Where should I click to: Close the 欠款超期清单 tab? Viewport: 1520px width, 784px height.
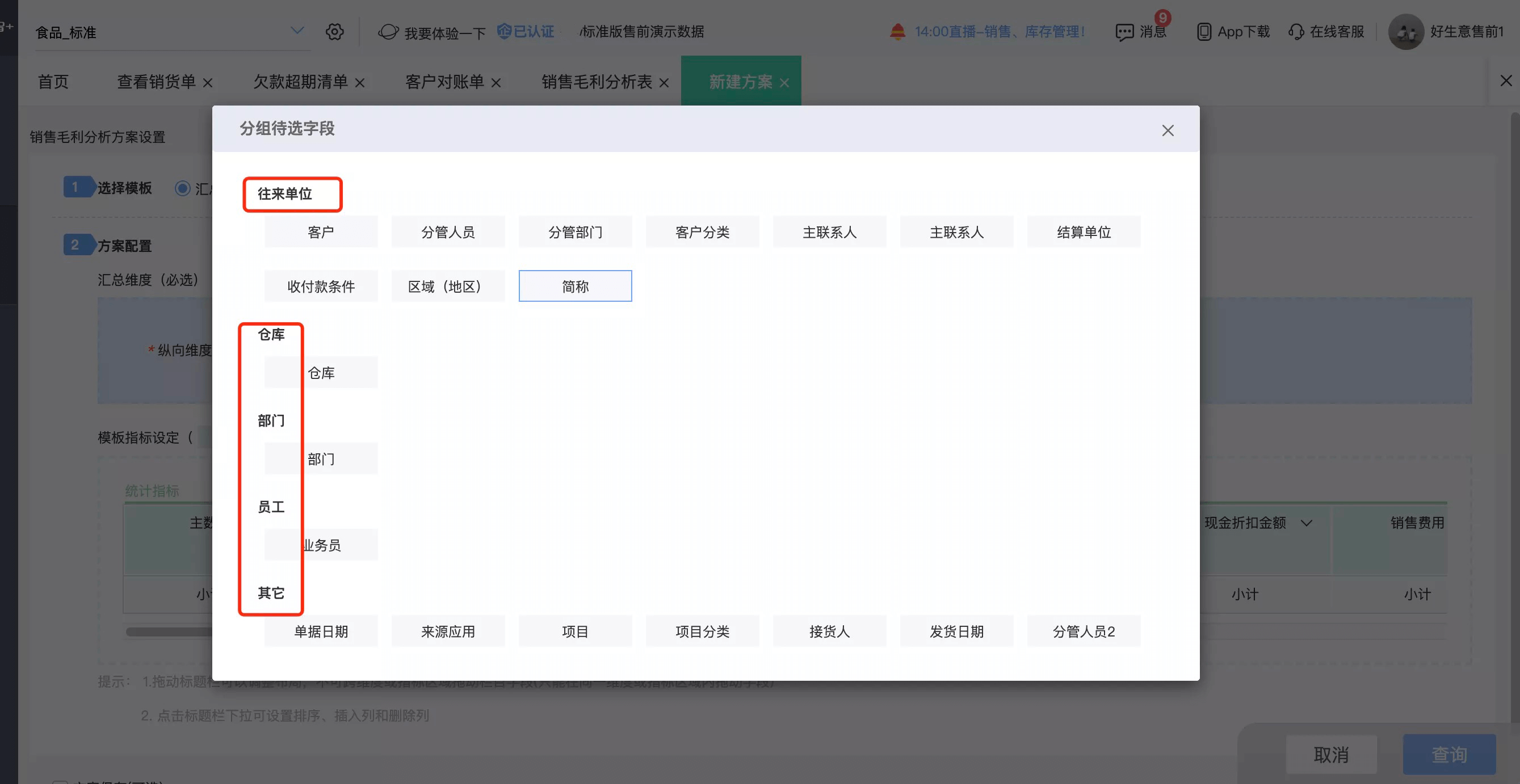click(x=360, y=83)
